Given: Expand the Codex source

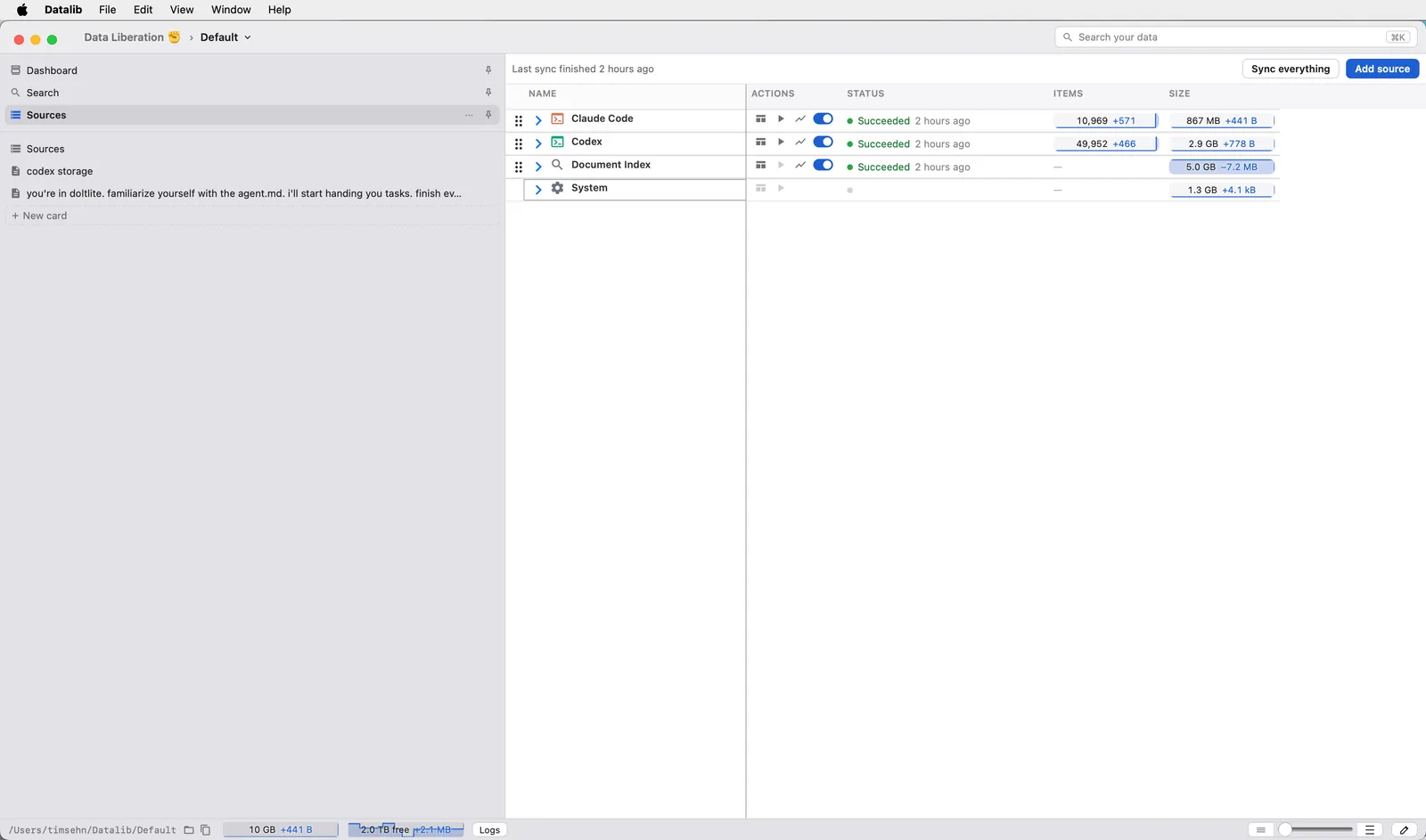Looking at the screenshot, I should (x=538, y=143).
